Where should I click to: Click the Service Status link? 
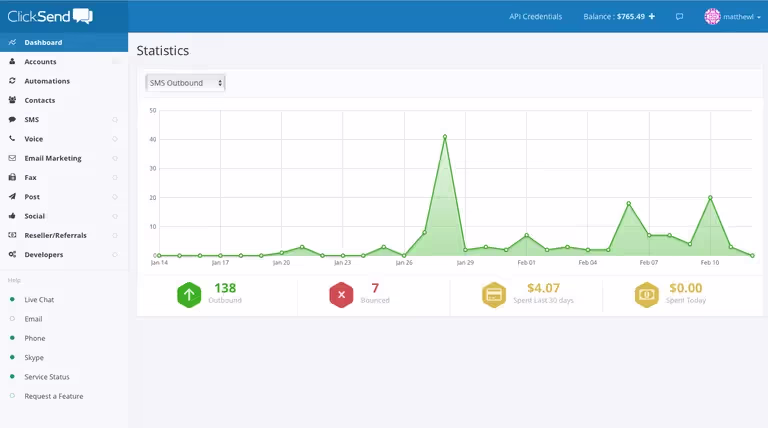coord(47,377)
